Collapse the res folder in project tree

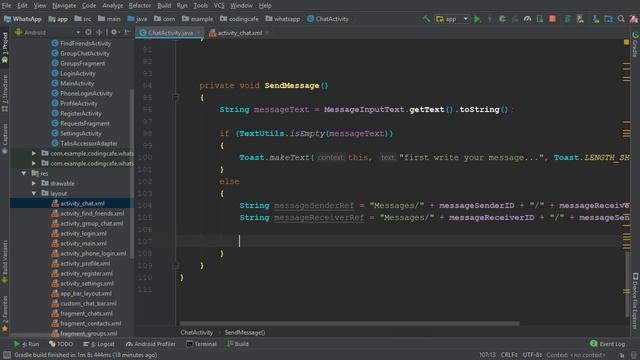point(24,173)
